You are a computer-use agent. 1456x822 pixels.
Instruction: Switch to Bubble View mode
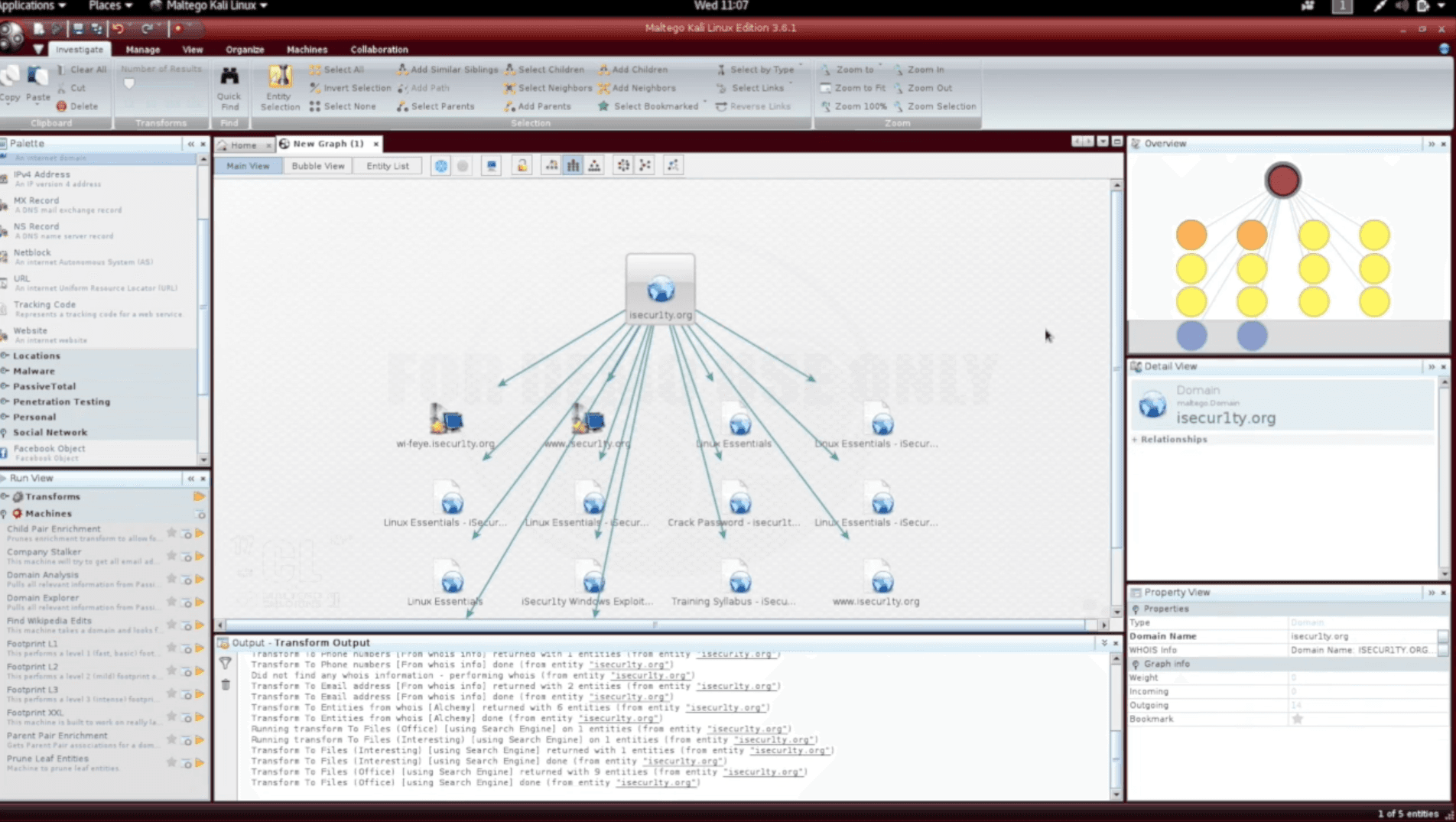pos(317,166)
